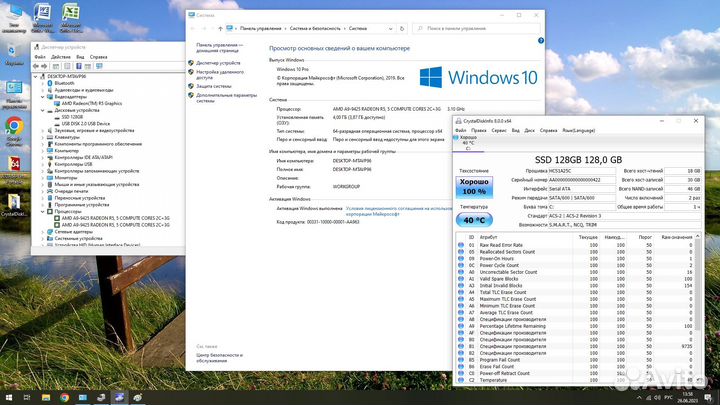Open the Действие menu in Device Manager
The height and width of the screenshot is (405, 720).
click(61, 57)
